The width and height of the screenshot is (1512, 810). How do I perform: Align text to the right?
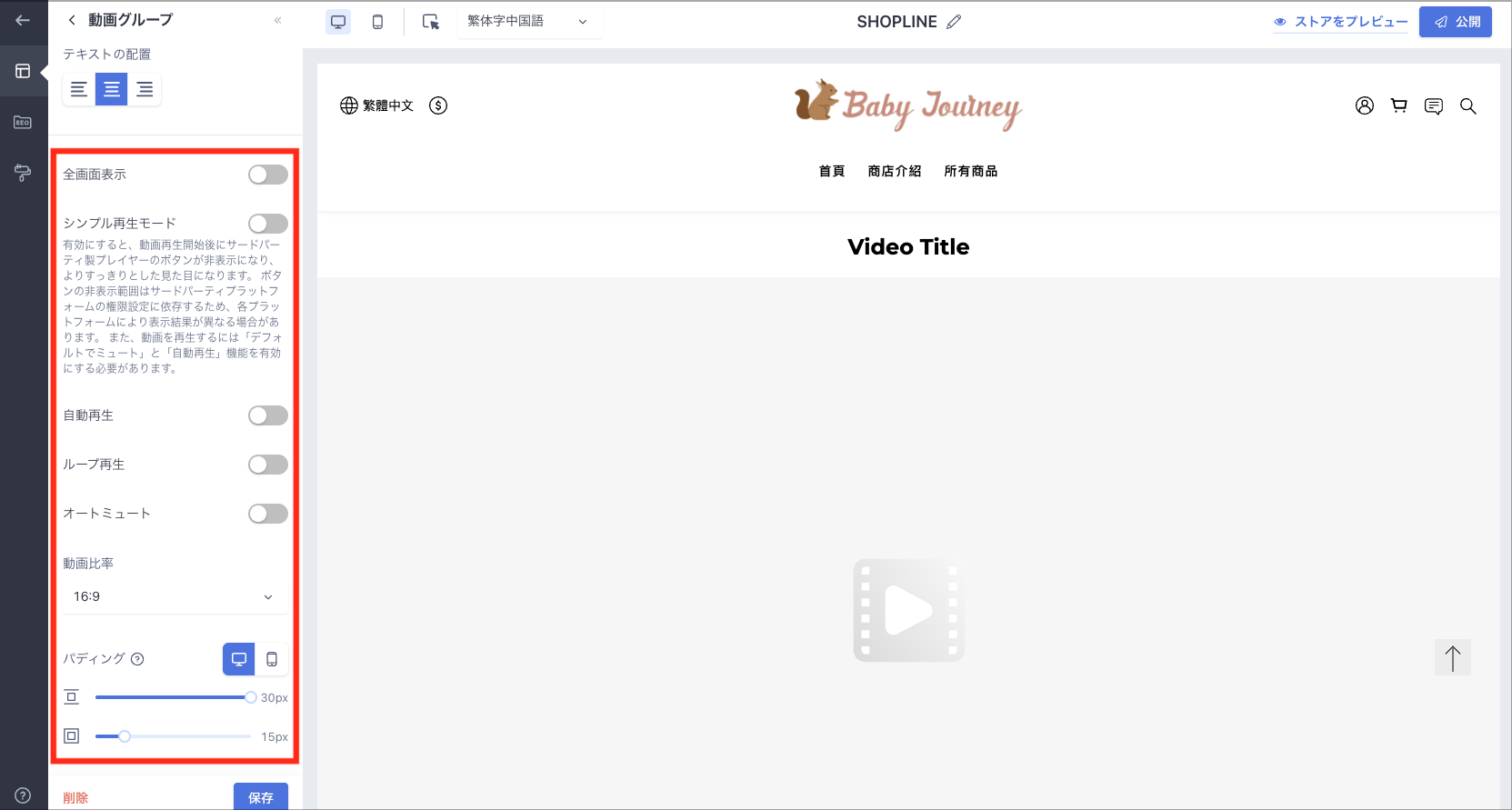[x=145, y=89]
